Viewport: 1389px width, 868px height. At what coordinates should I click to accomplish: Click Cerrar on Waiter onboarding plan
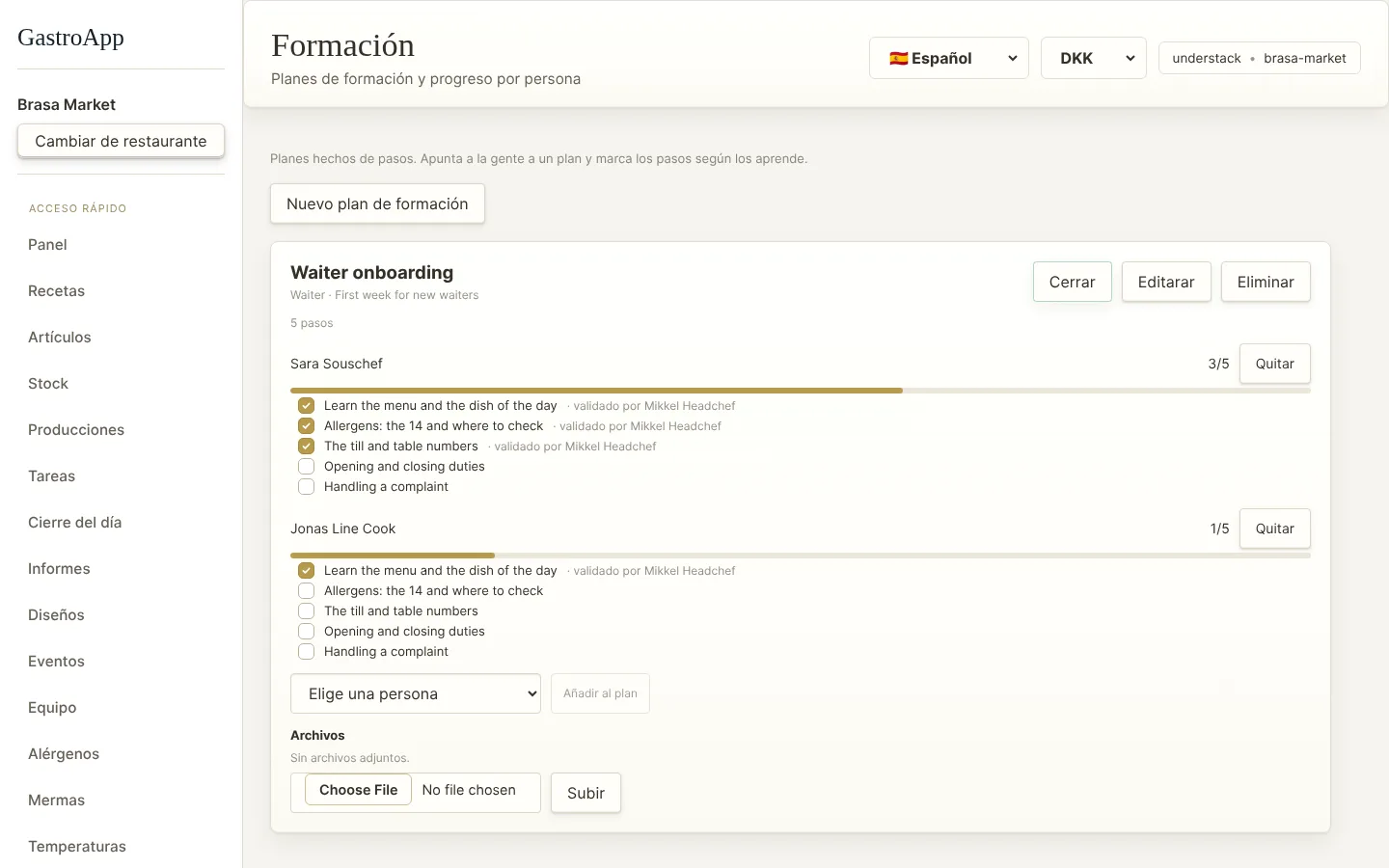(x=1073, y=282)
